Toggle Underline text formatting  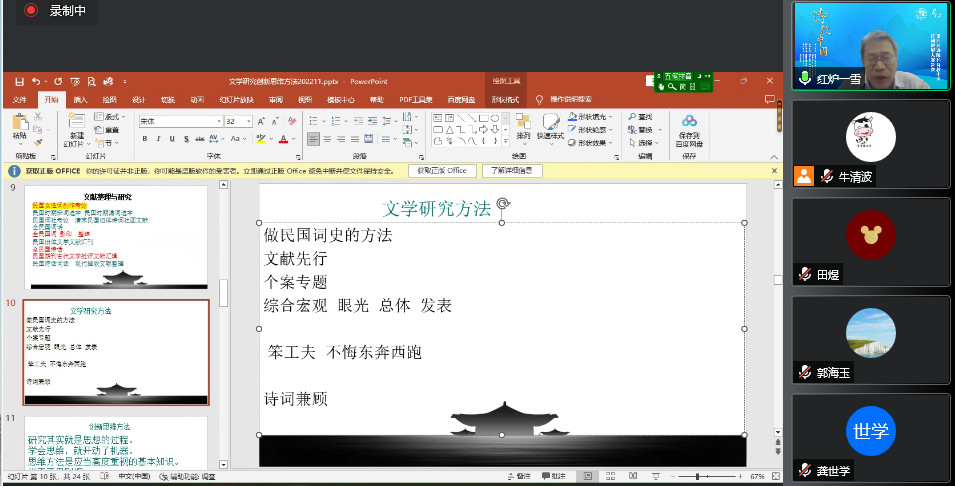(x=172, y=139)
